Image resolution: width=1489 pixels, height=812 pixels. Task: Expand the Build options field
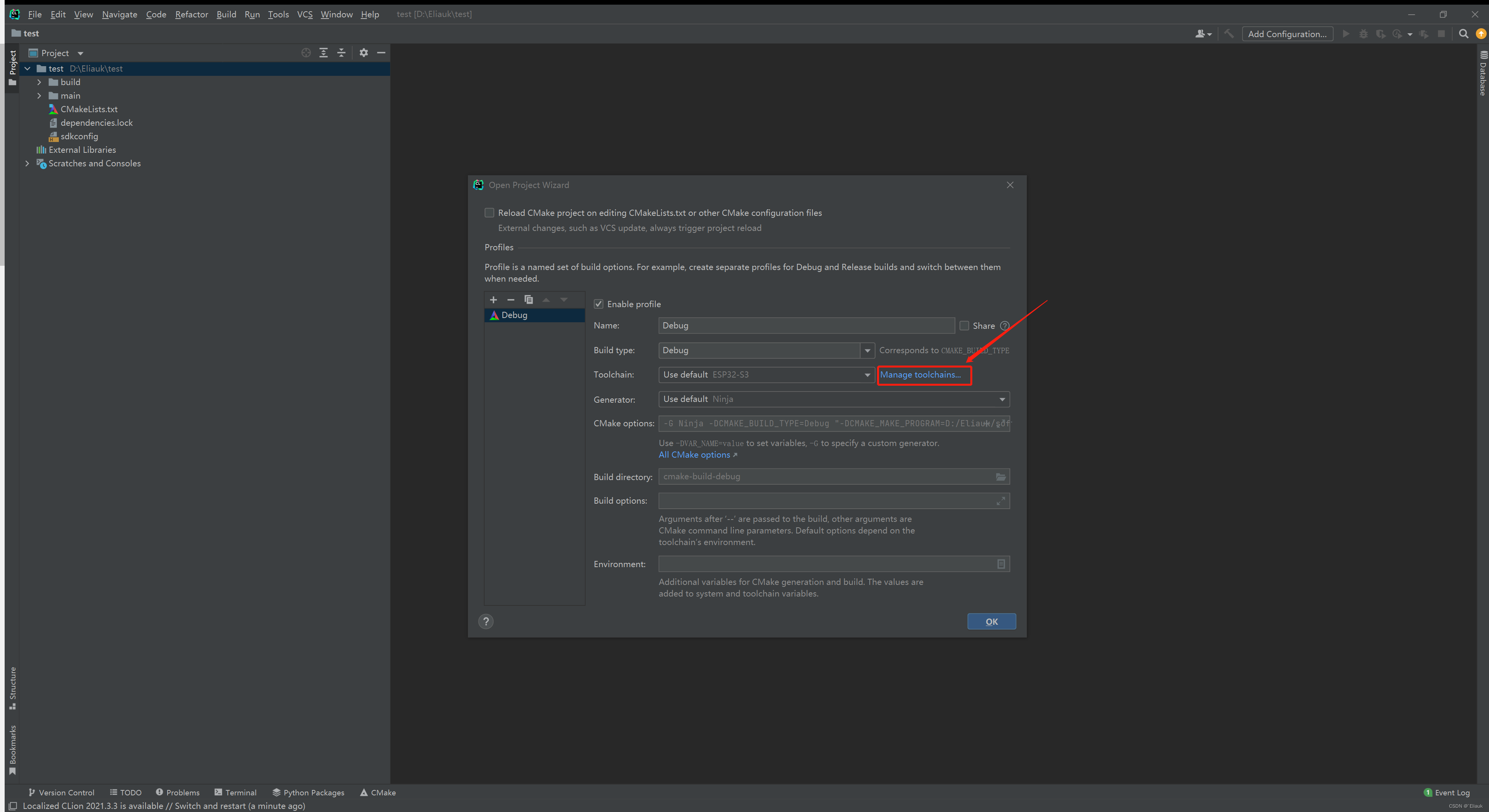pos(1001,501)
